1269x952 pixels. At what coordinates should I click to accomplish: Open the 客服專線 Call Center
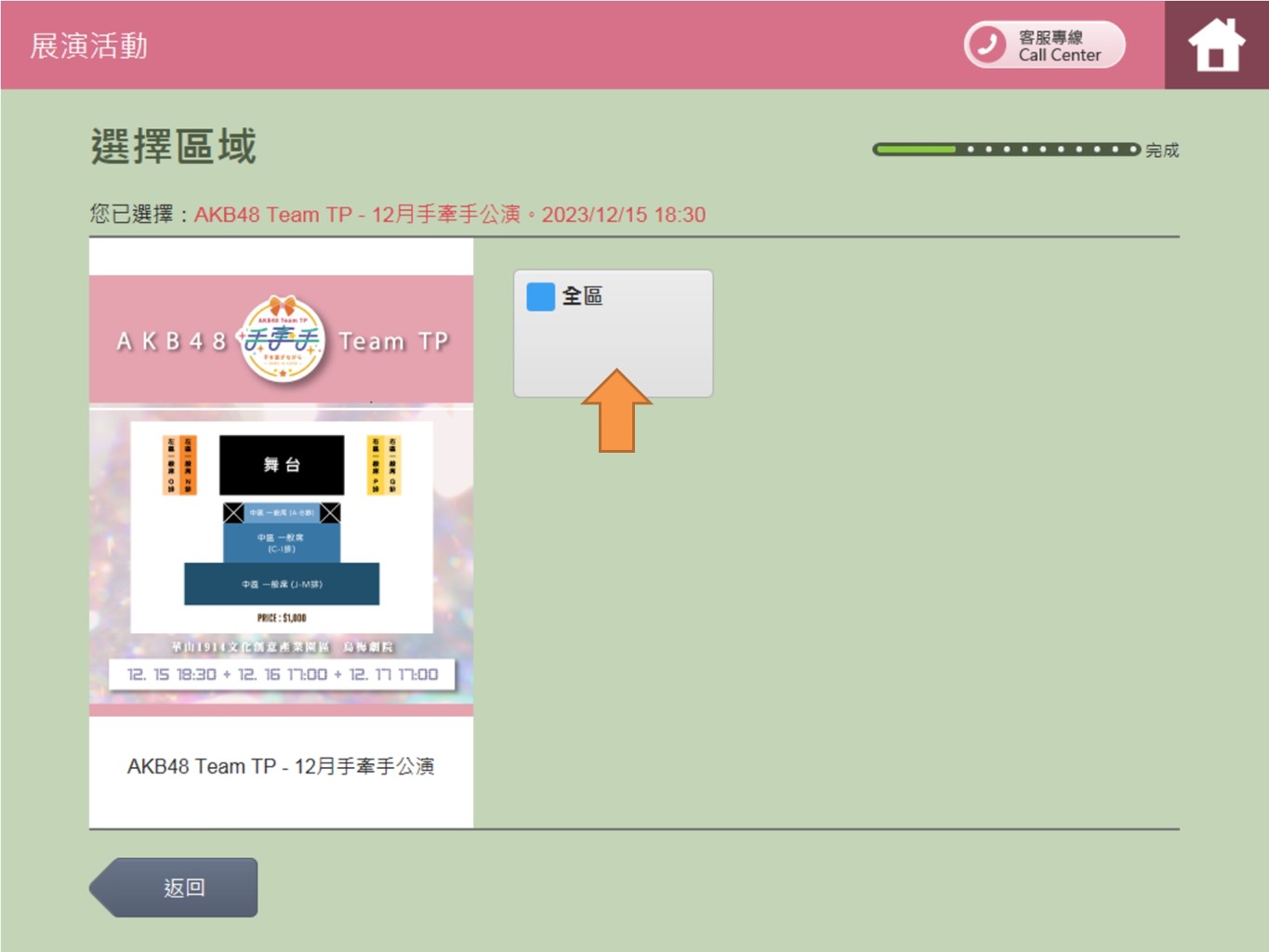(1045, 46)
